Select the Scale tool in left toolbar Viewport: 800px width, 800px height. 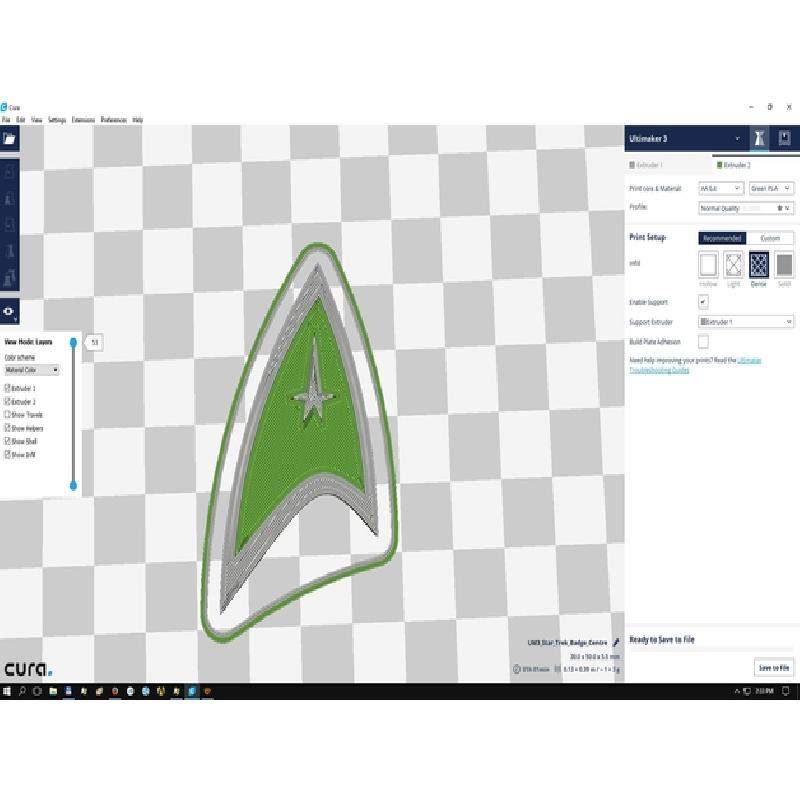(x=9, y=199)
